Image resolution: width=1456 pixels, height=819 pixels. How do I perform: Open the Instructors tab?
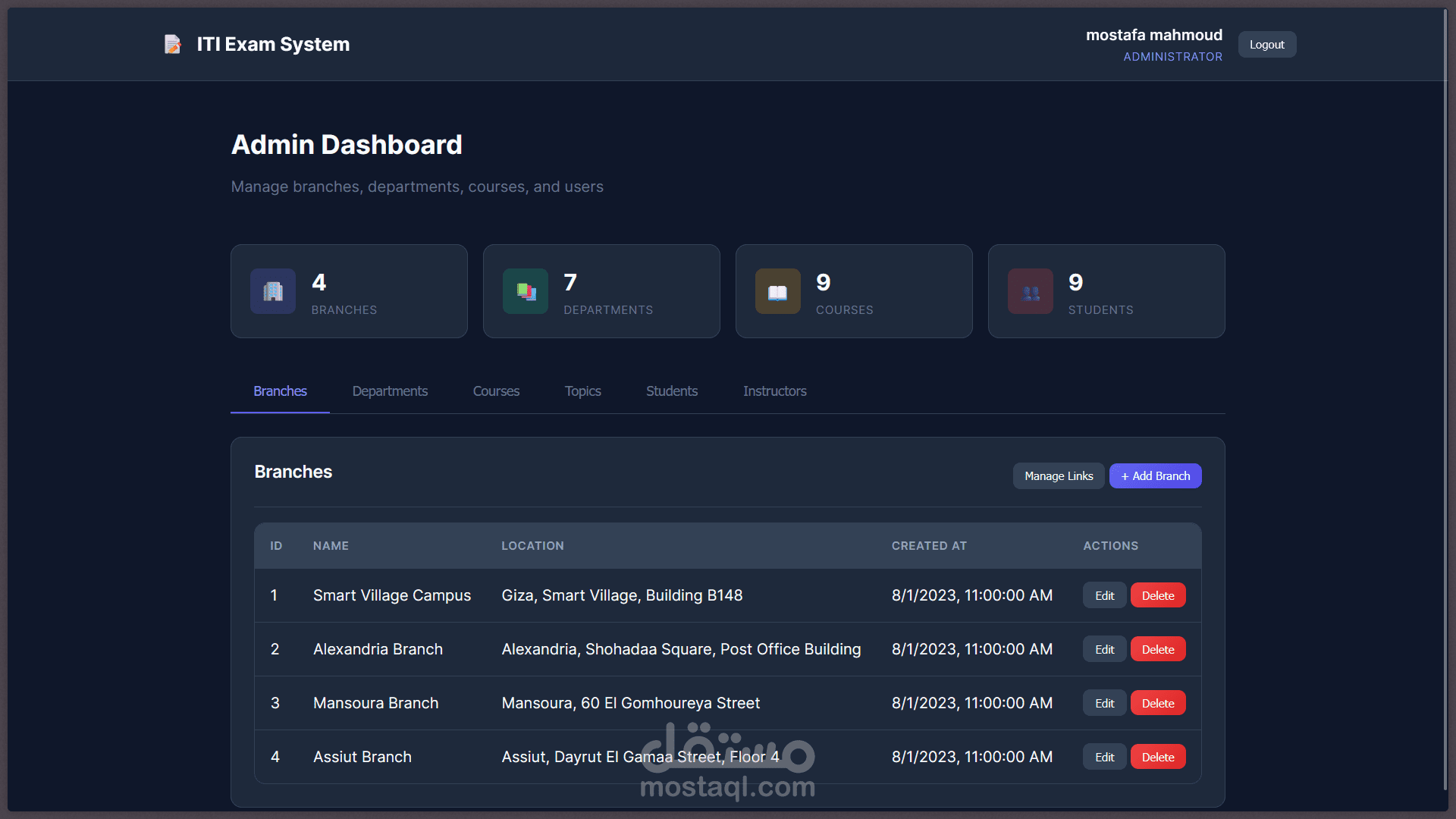774,391
